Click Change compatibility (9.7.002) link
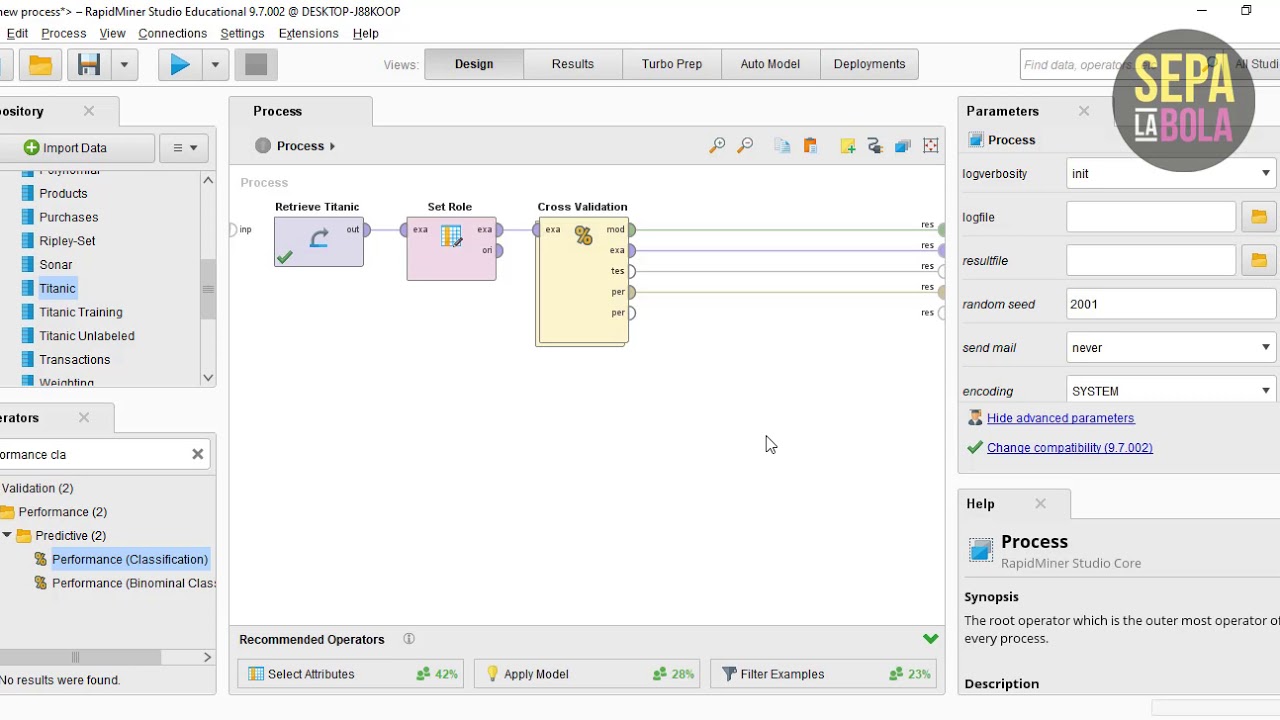Image resolution: width=1280 pixels, height=720 pixels. pos(1070,448)
